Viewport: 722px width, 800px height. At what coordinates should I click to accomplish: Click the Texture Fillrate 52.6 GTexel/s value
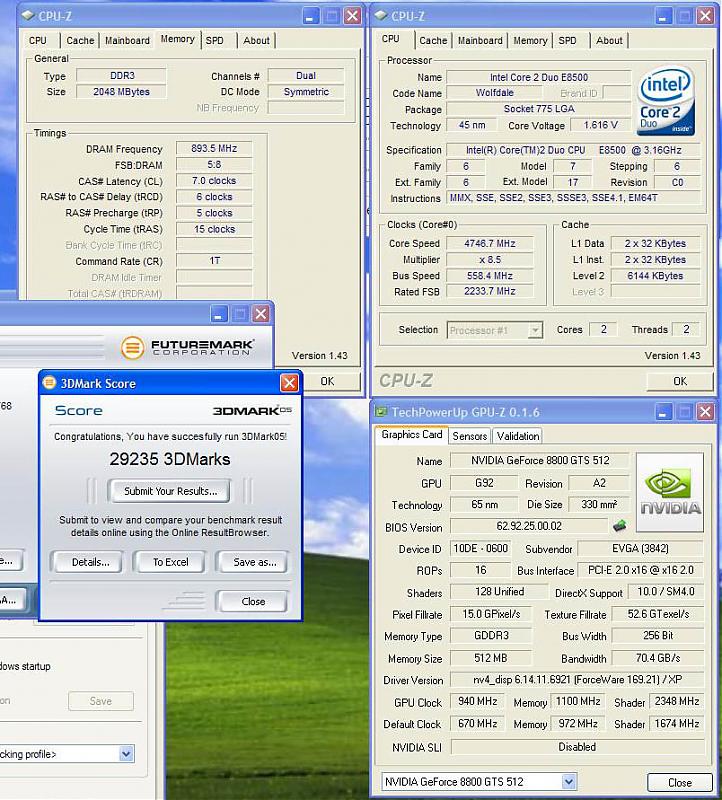coord(658,614)
